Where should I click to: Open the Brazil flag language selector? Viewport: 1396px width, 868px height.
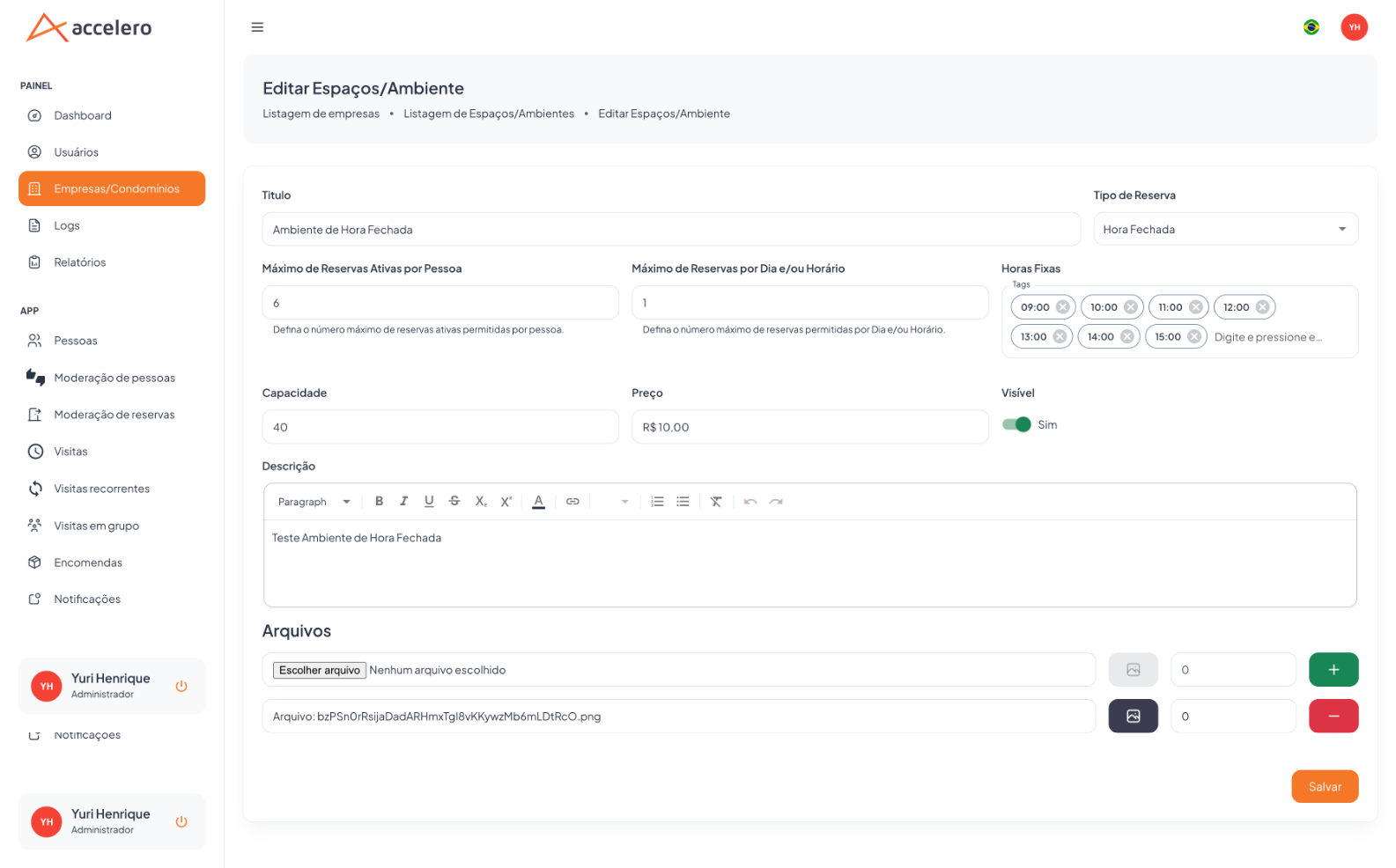1311,27
